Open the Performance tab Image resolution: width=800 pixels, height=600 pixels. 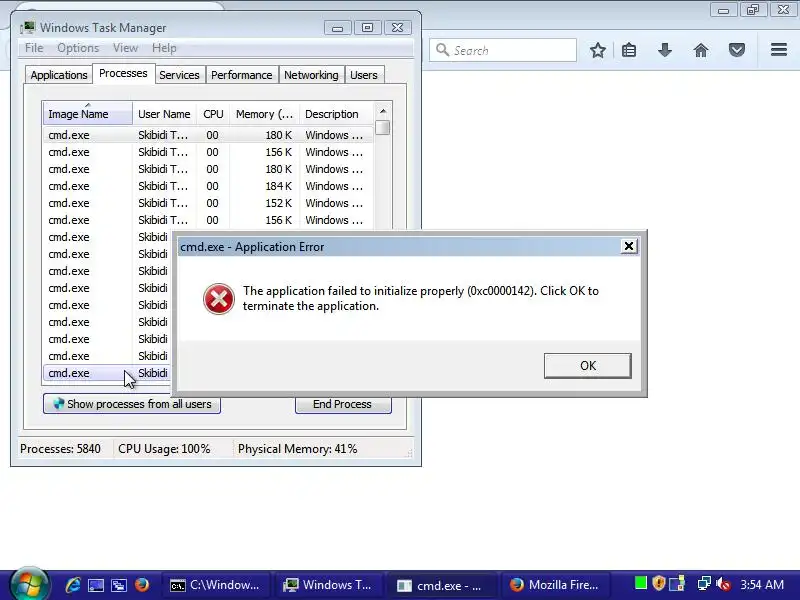(241, 75)
